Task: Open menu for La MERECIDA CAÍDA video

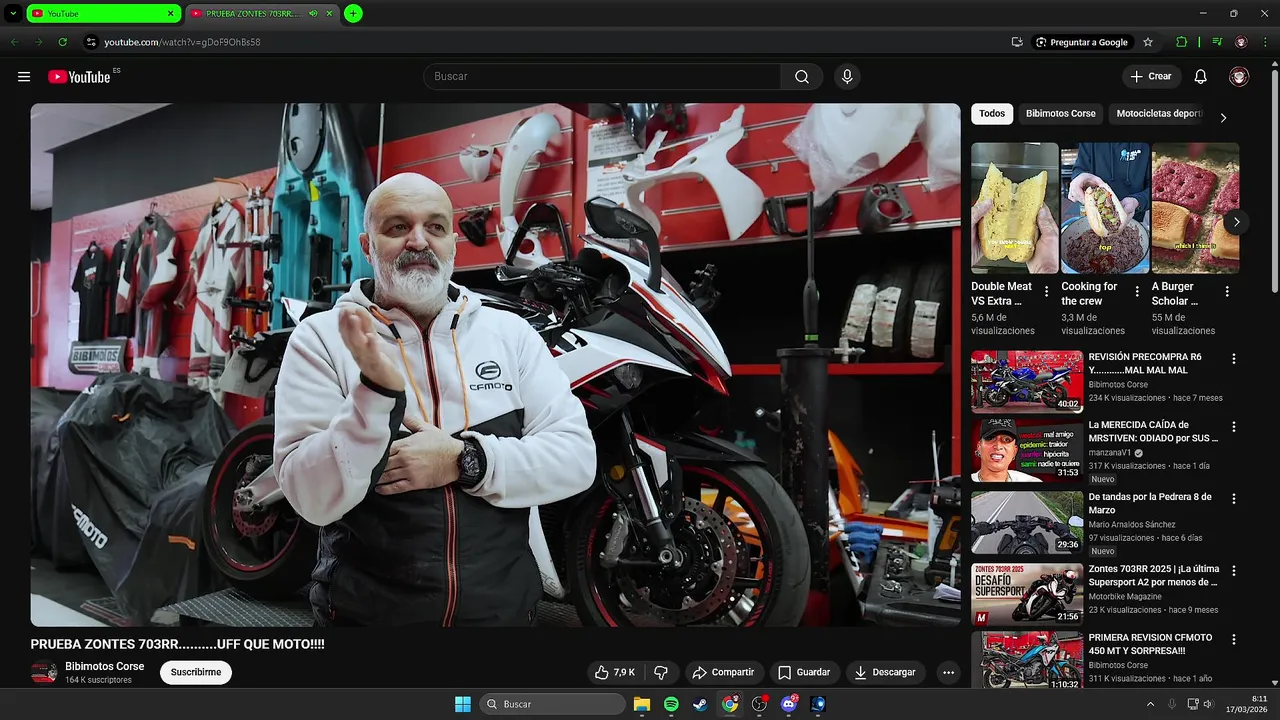Action: click(x=1233, y=427)
